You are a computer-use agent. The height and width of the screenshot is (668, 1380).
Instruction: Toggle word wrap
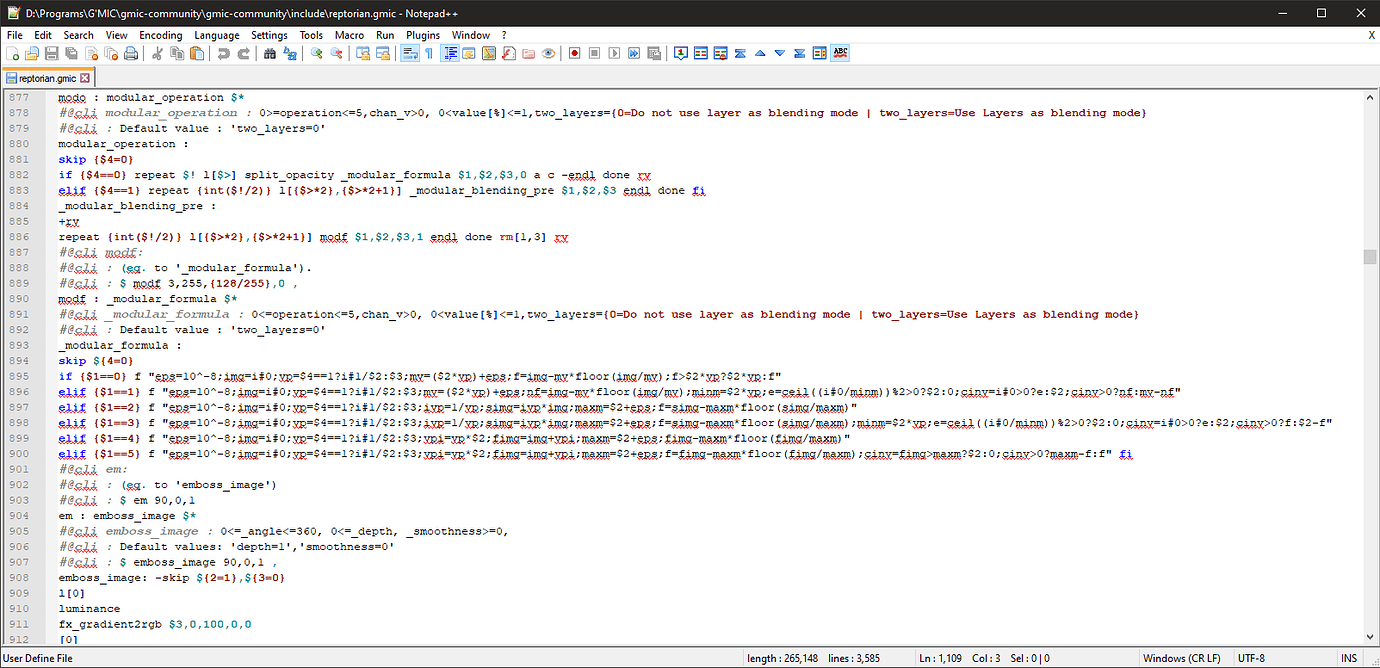[408, 53]
